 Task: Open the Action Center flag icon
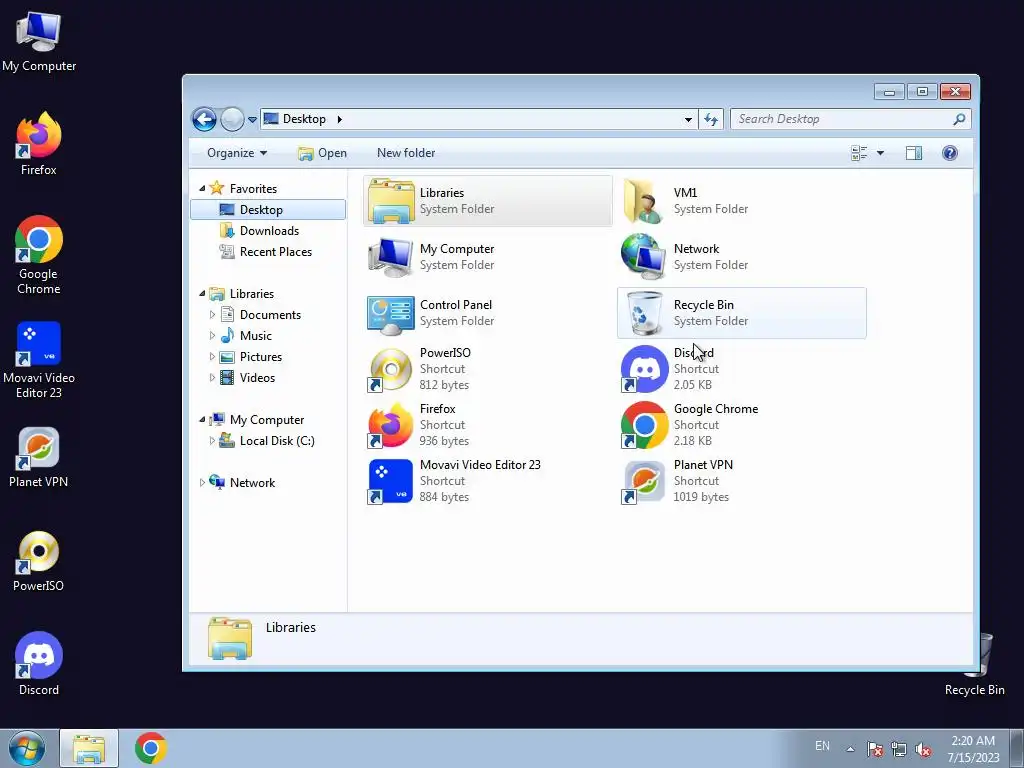click(874, 749)
